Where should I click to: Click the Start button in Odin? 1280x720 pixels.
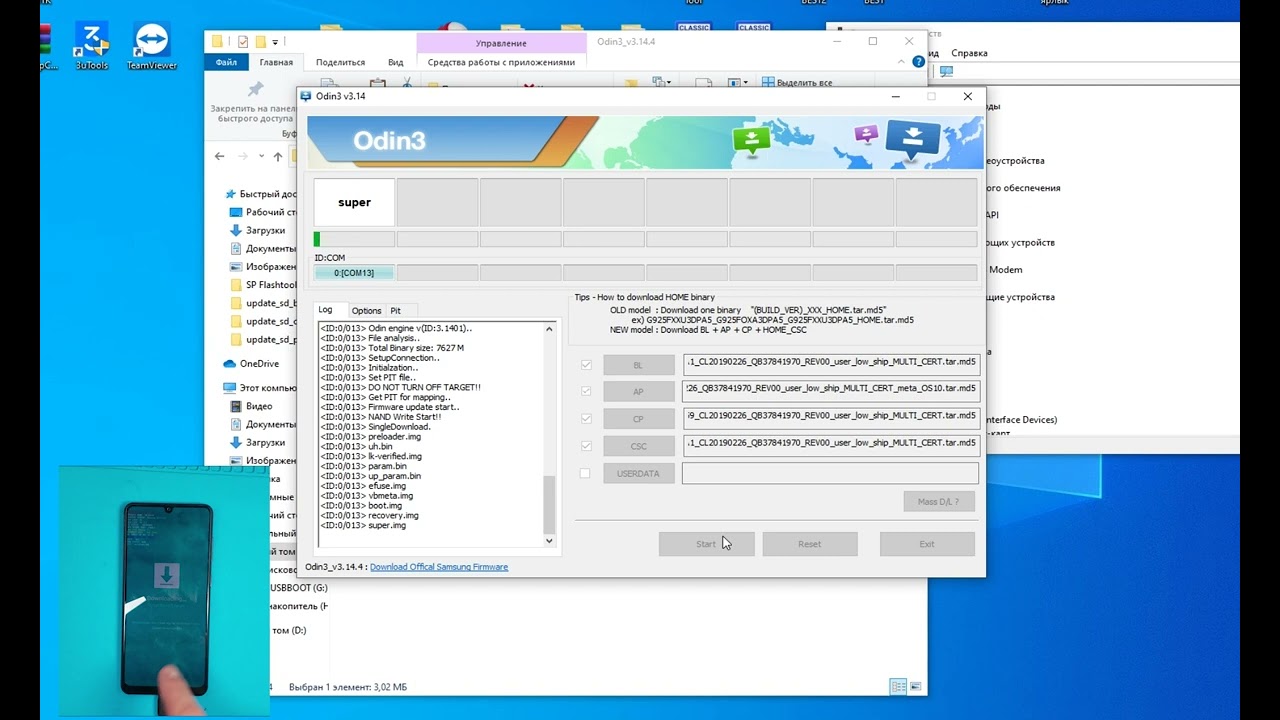pos(706,544)
